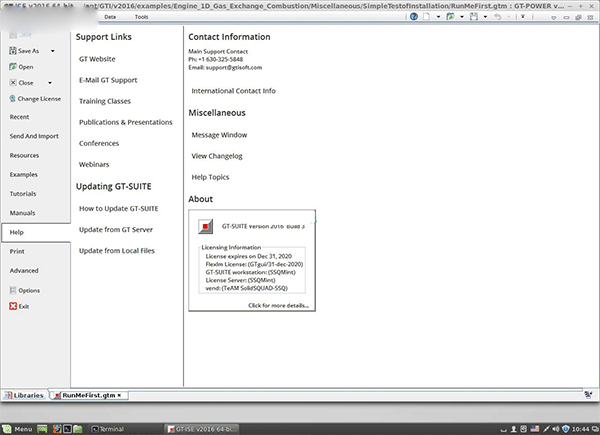Expand the Close dropdown arrow

click(x=50, y=83)
